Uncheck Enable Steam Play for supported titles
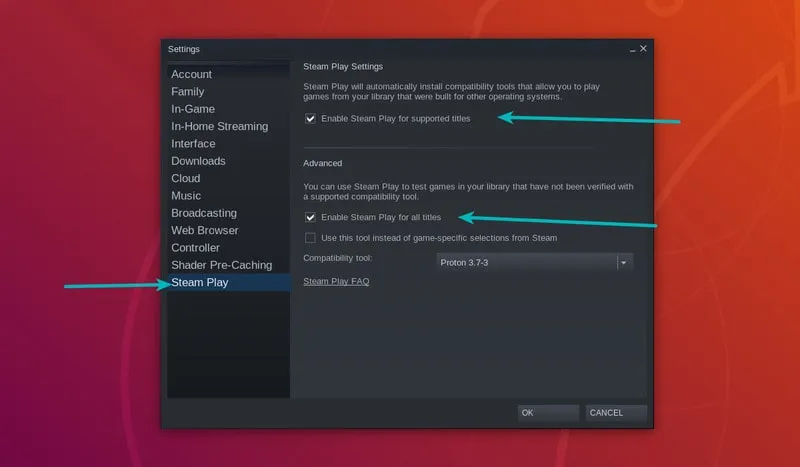The image size is (800, 467). 310,118
